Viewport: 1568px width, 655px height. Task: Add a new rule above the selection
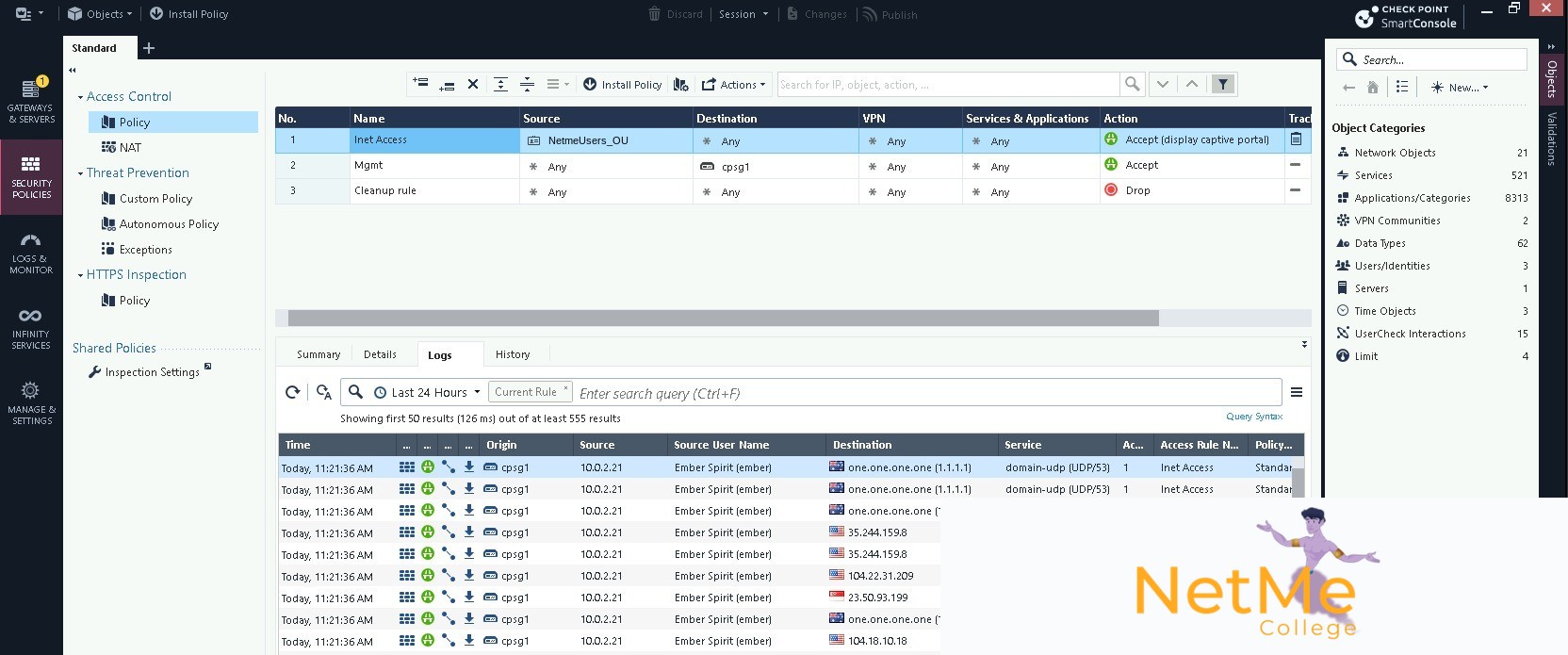coord(420,84)
